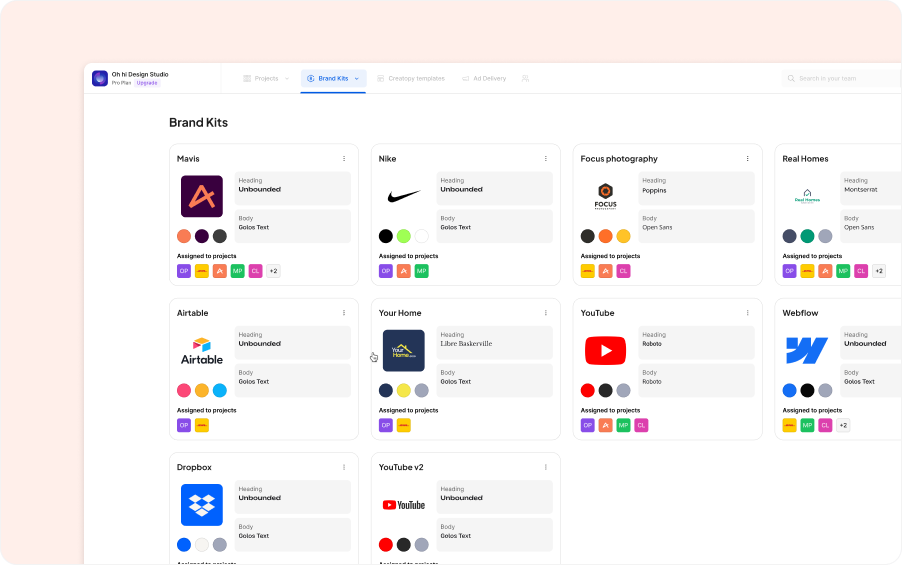The image size is (902, 565).
Task: Open the Dropbox kit options menu
Action: coord(344,467)
